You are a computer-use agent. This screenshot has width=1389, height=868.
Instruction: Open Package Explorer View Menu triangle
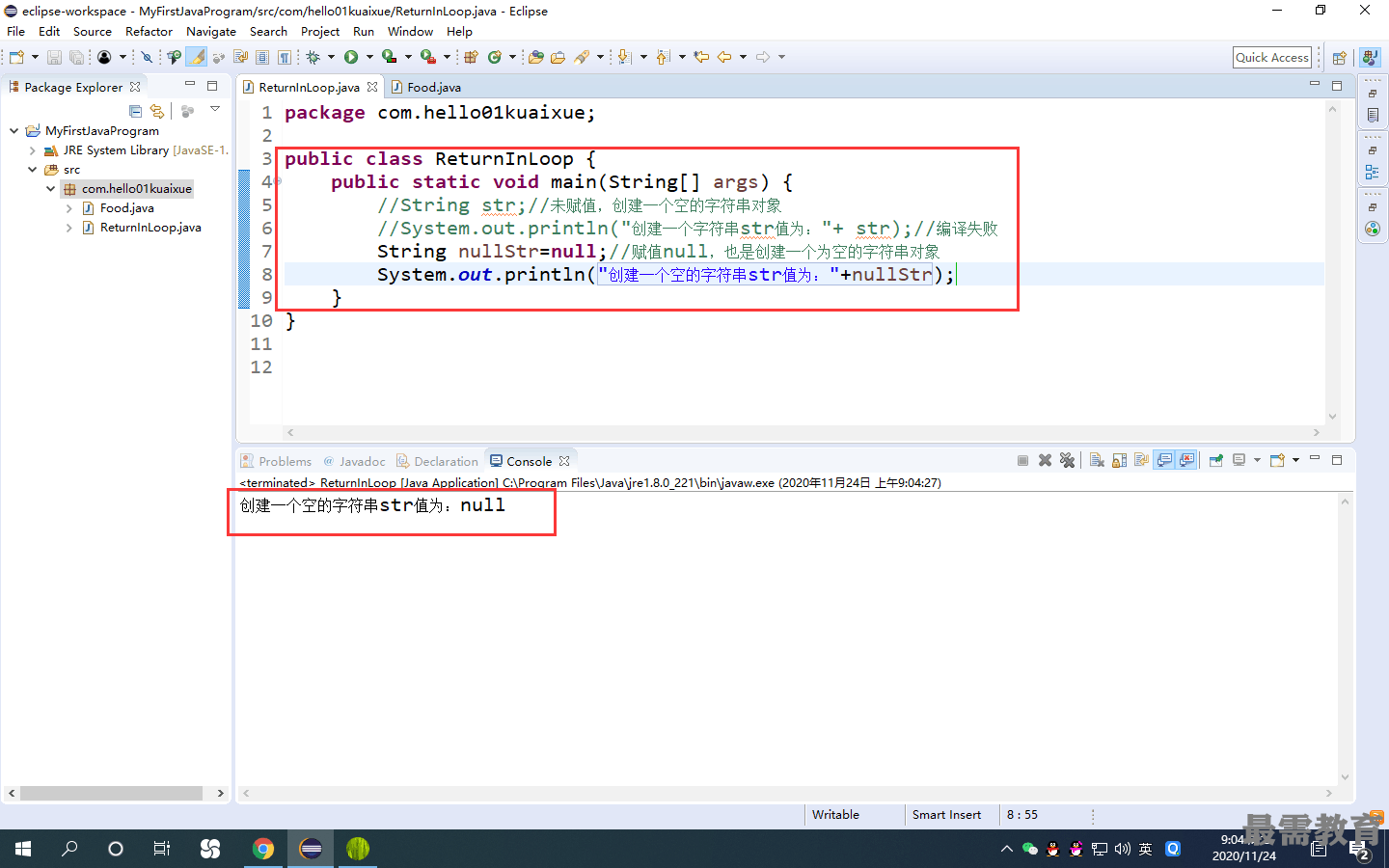tap(215, 110)
